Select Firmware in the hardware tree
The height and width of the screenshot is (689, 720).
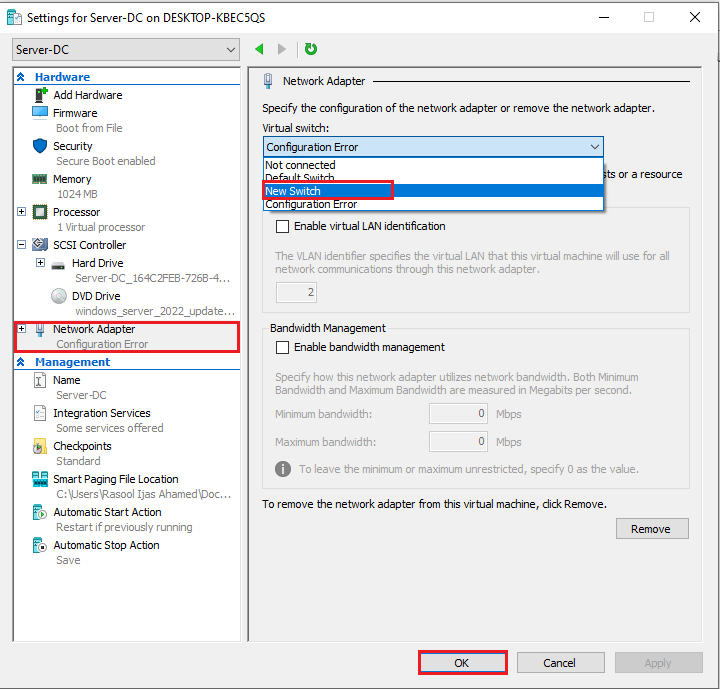click(x=75, y=113)
